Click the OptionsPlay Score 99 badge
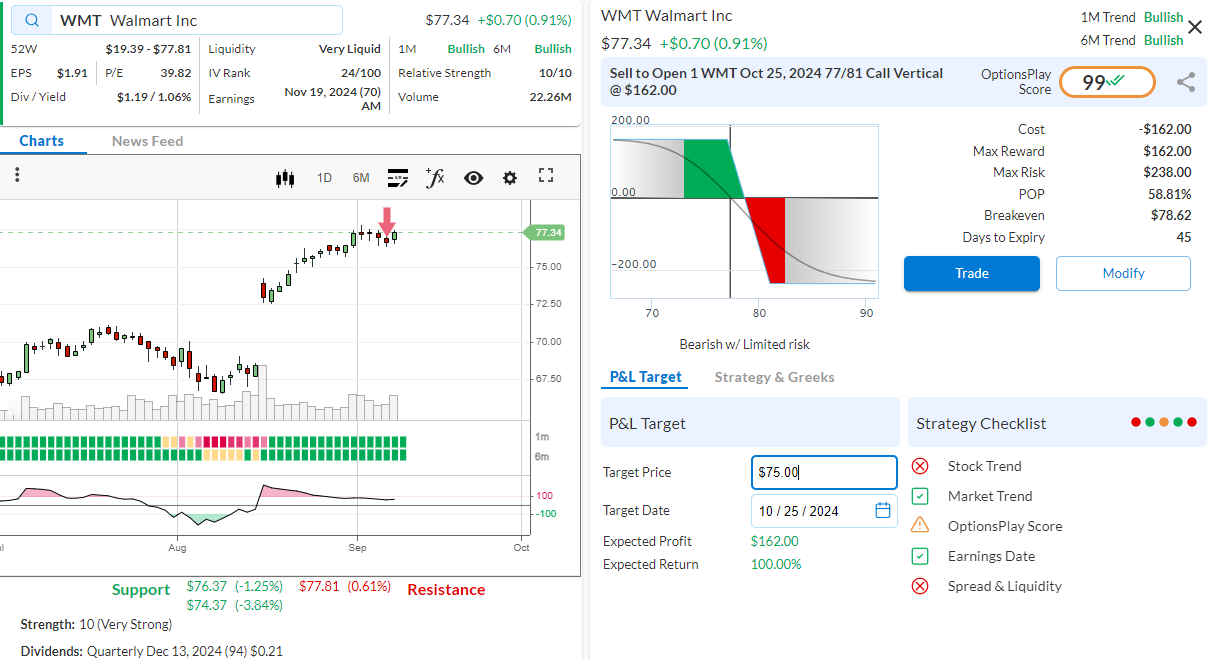1207x660 pixels. point(1107,82)
